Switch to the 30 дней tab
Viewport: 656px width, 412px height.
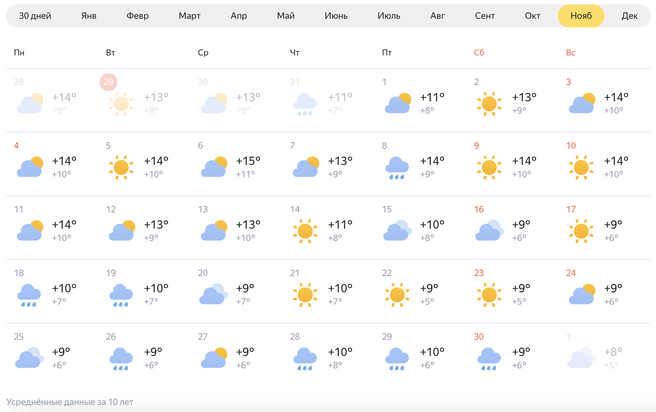(x=35, y=16)
